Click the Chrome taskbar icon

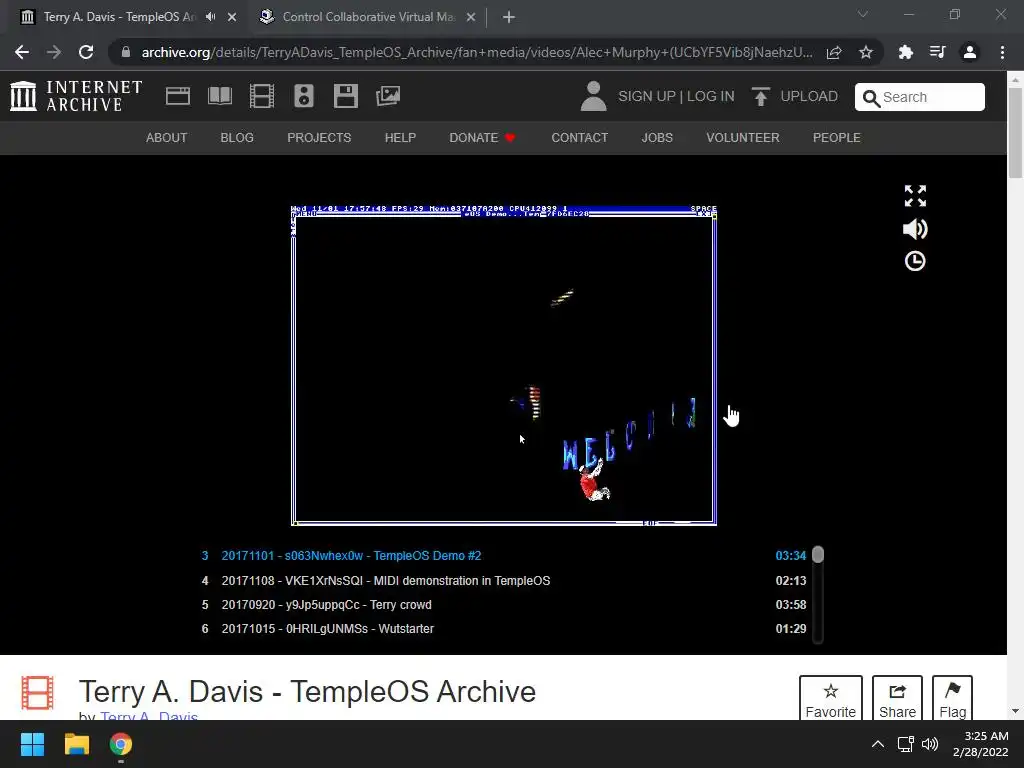coord(121,744)
